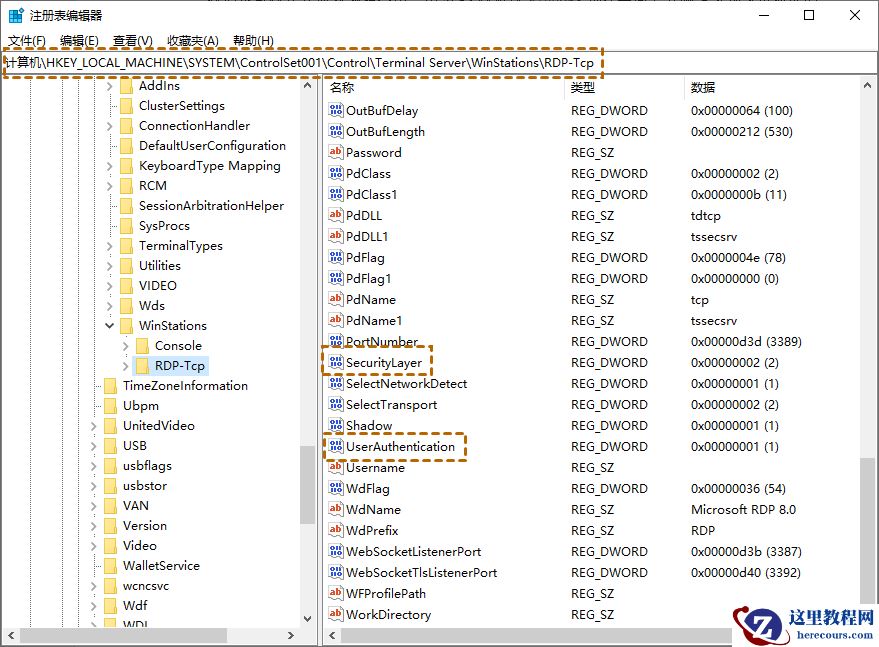Click the DWORD icon beside PortNumber
This screenshot has width=879, height=647.
[x=338, y=341]
